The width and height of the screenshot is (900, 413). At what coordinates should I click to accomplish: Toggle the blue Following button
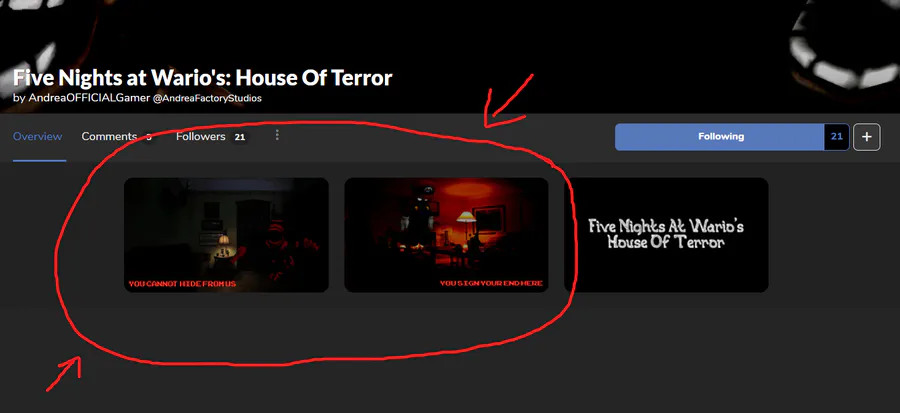point(720,137)
